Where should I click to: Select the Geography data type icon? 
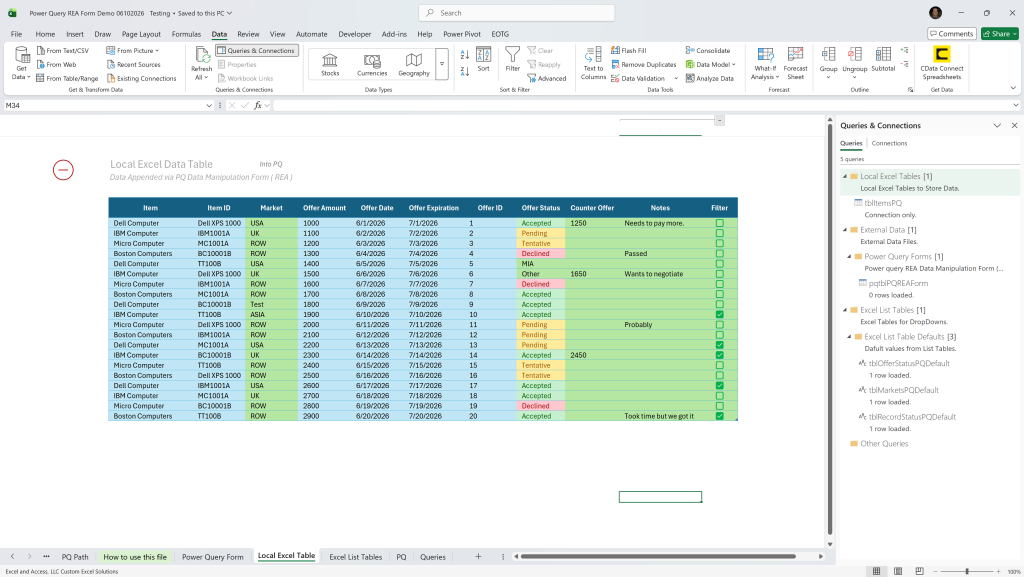[x=413, y=64]
